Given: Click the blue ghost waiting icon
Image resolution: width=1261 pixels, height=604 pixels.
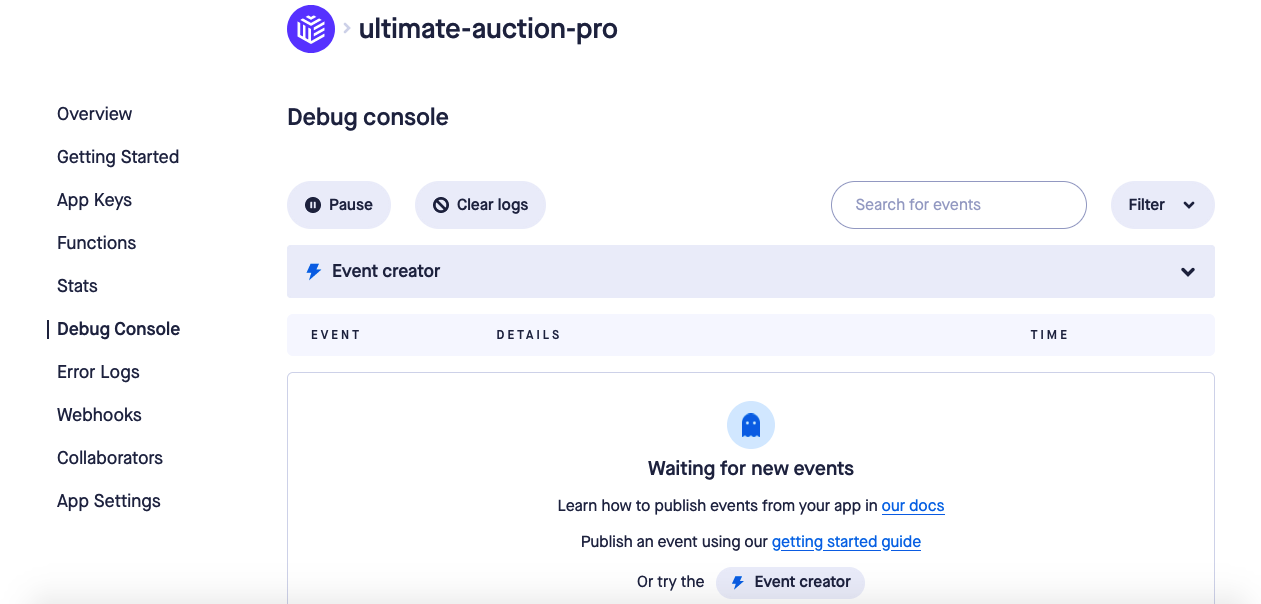Looking at the screenshot, I should [x=751, y=426].
